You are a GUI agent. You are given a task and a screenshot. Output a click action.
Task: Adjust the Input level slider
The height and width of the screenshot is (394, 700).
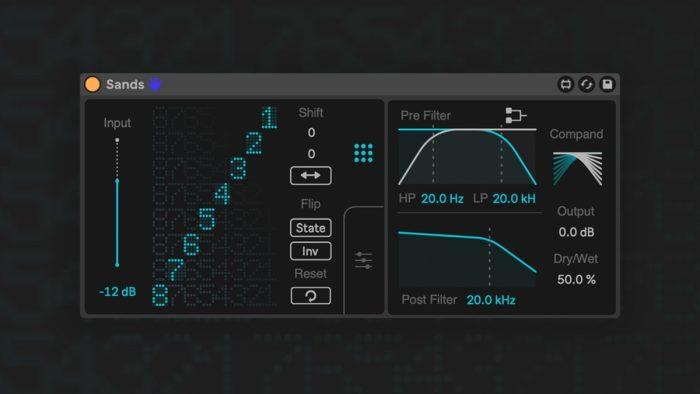[x=117, y=203]
